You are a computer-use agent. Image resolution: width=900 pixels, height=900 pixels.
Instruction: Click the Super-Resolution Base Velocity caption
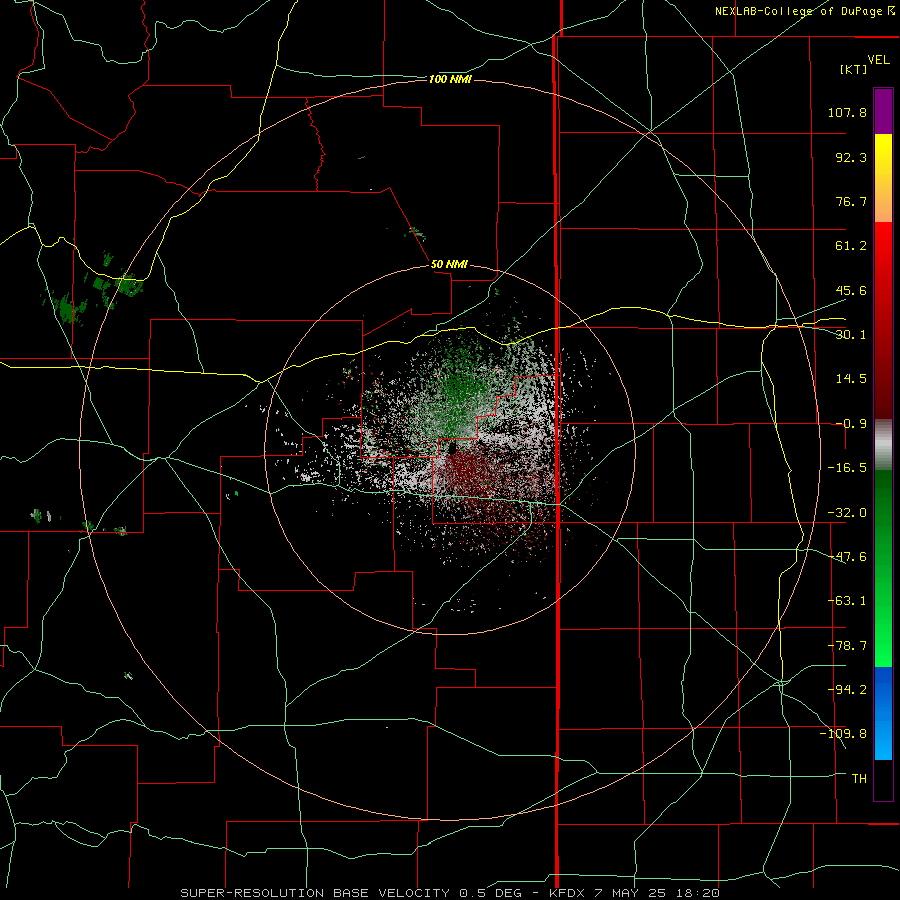point(449,893)
